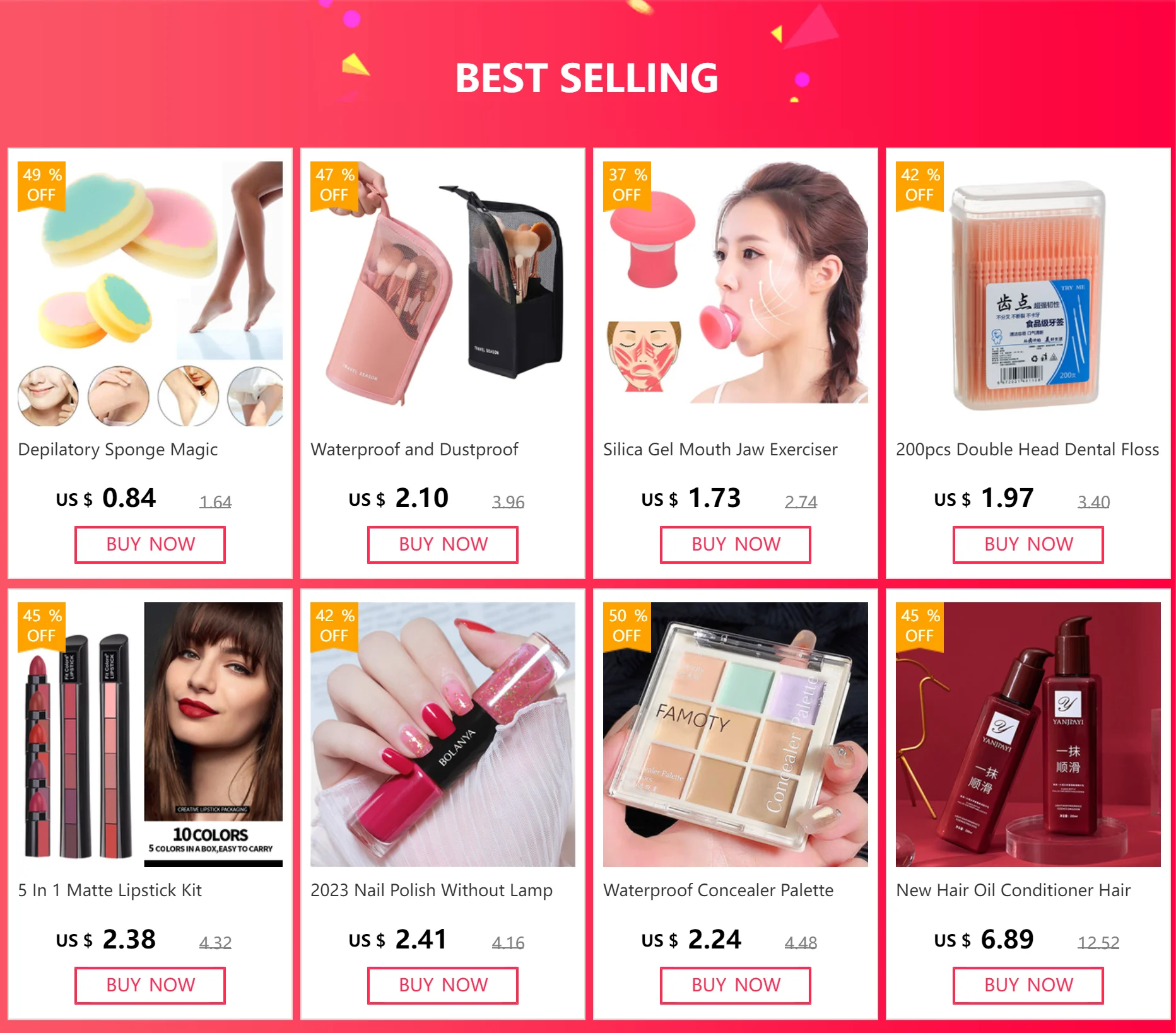View the FAMOTY concealer palette image
This screenshot has height=1033, width=1176.
coord(736,735)
